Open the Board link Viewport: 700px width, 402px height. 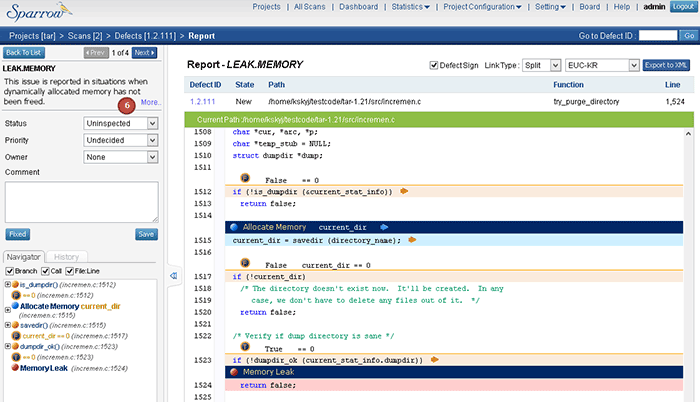(x=590, y=7)
